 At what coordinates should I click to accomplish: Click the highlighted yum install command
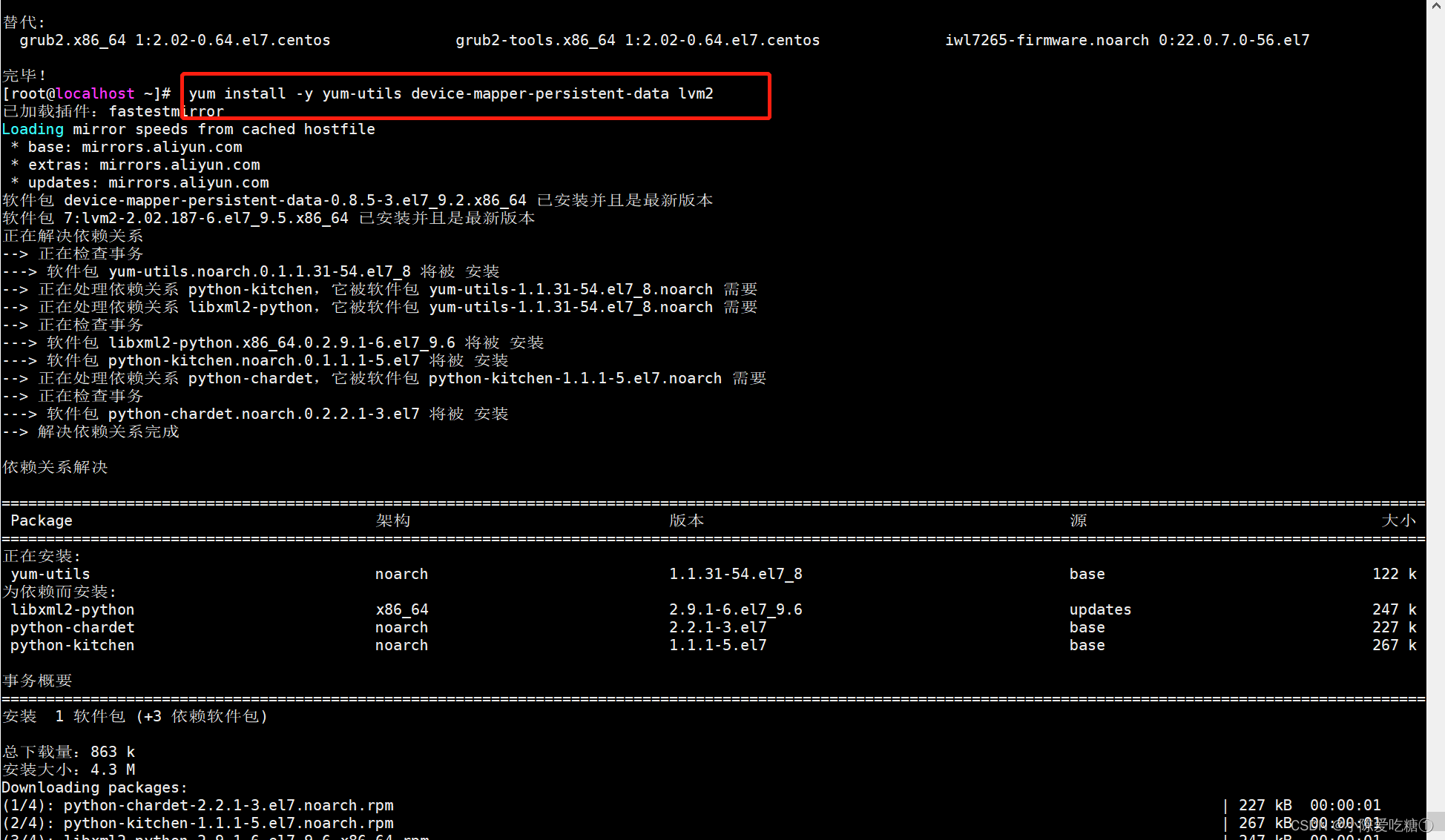coord(450,94)
